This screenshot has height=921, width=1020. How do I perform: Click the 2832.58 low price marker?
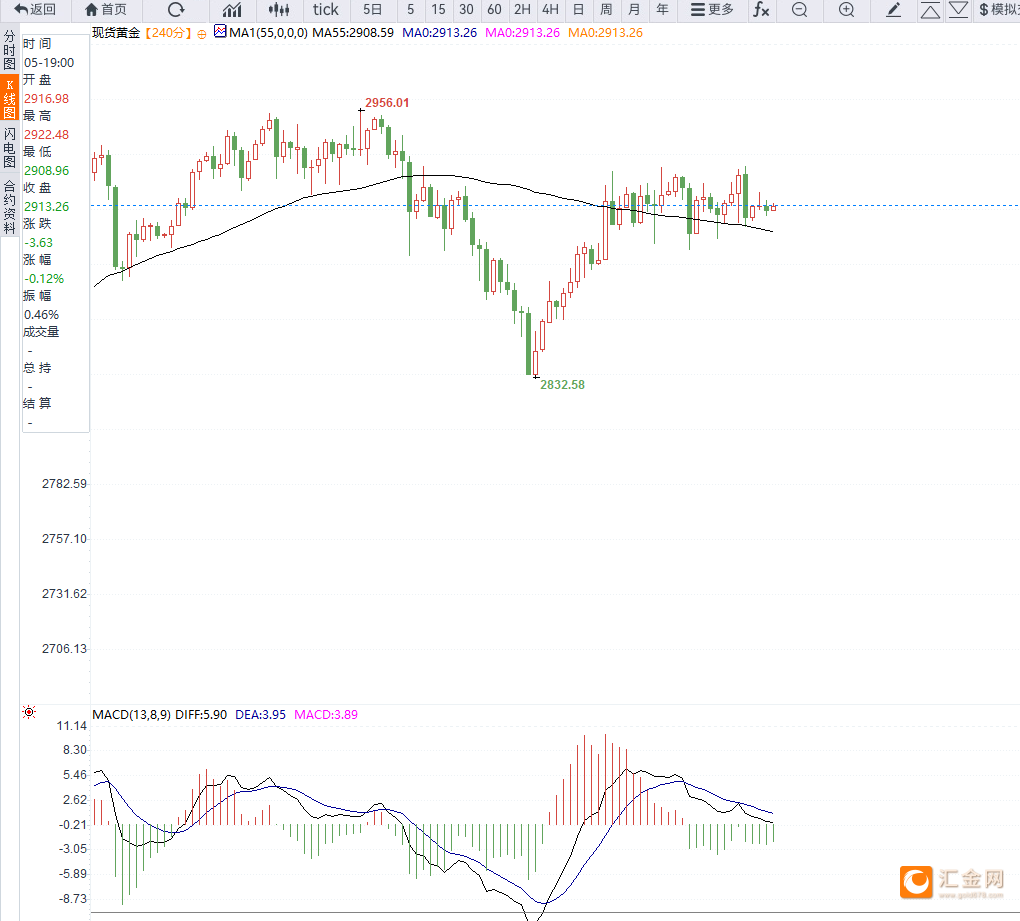563,384
